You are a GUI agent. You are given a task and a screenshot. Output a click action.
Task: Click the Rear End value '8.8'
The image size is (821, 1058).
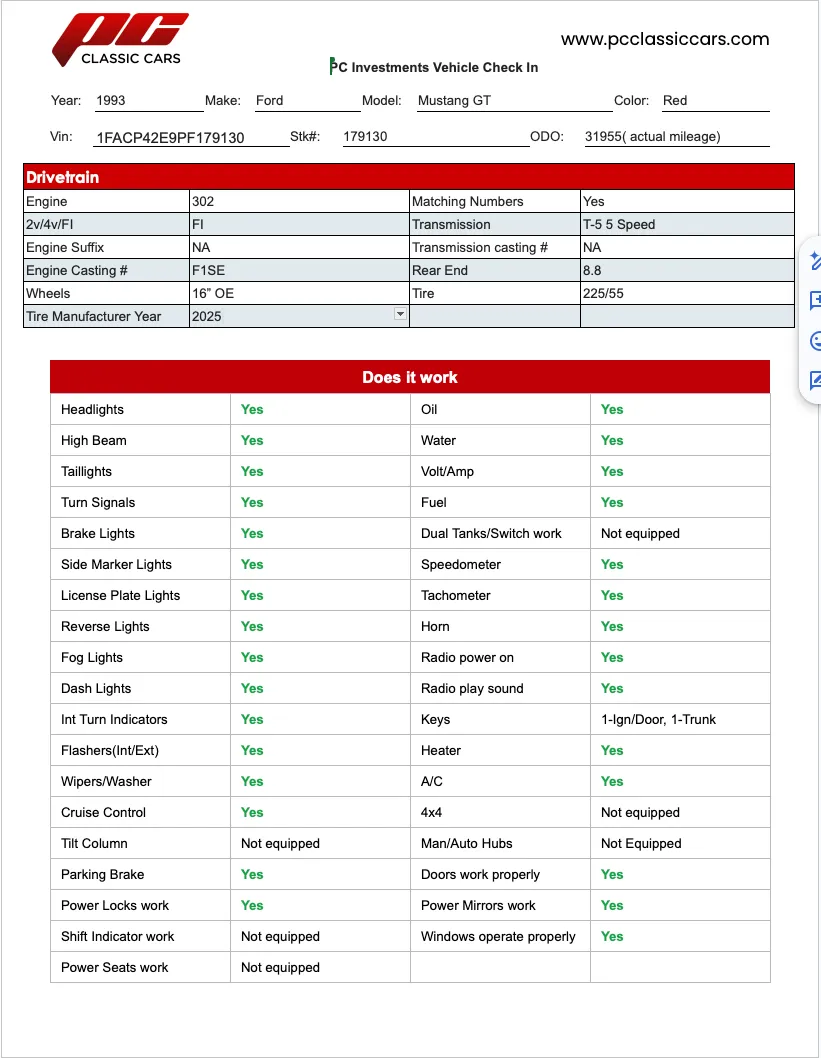[592, 270]
